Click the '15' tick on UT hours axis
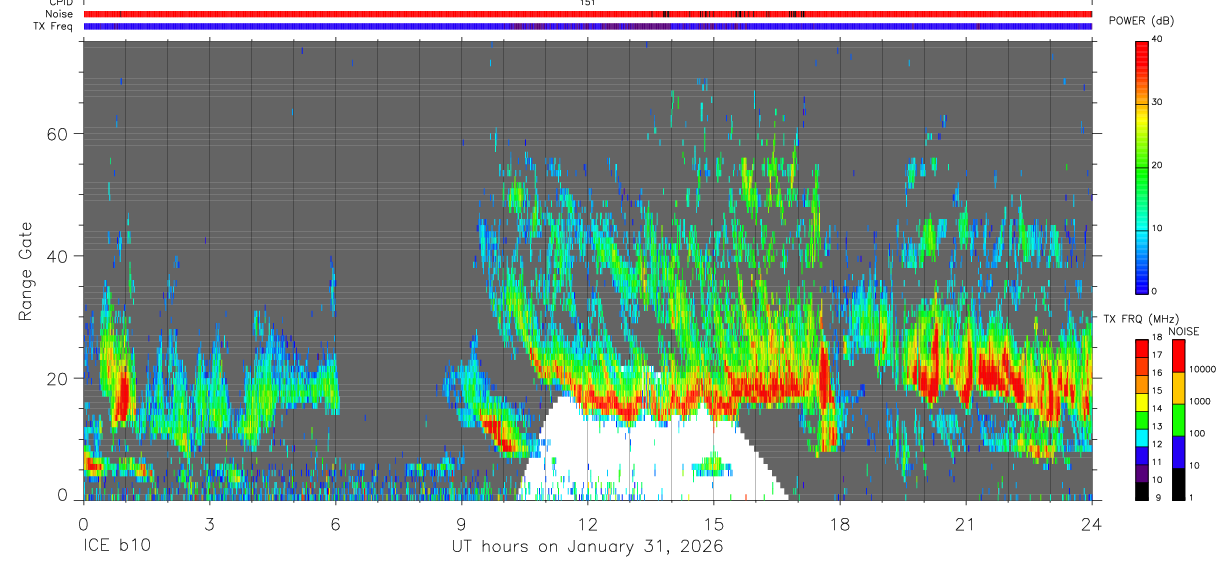This screenshot has height=567, width=1228. pos(714,523)
